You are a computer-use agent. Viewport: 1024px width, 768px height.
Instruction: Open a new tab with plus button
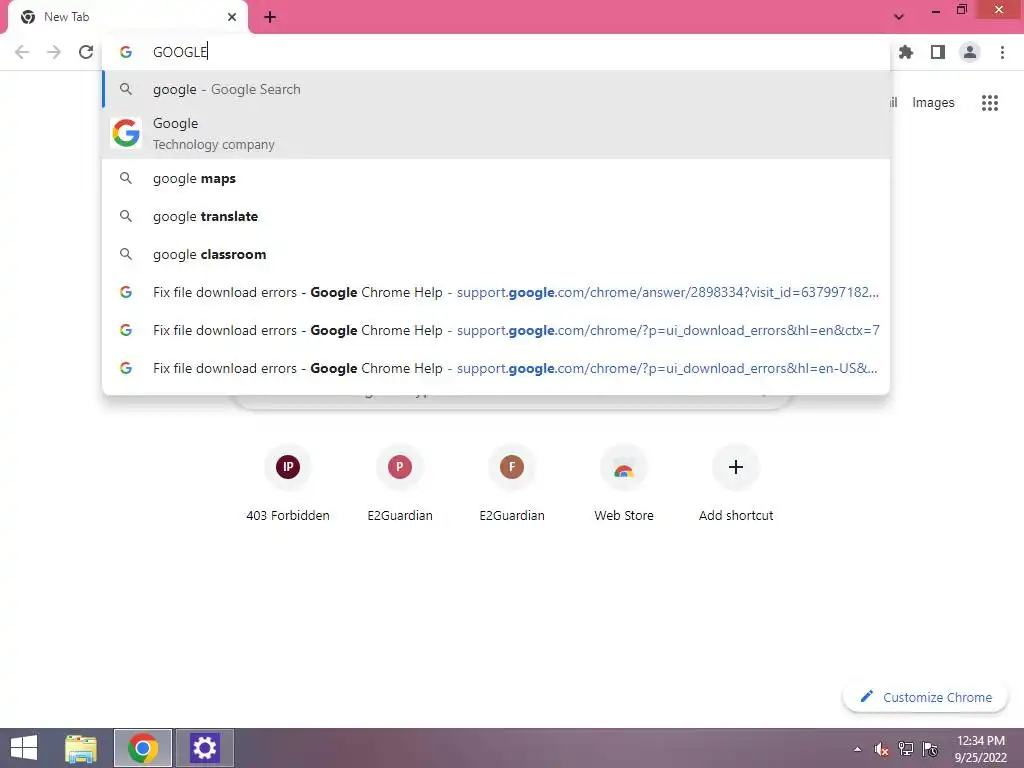pyautogui.click(x=270, y=17)
